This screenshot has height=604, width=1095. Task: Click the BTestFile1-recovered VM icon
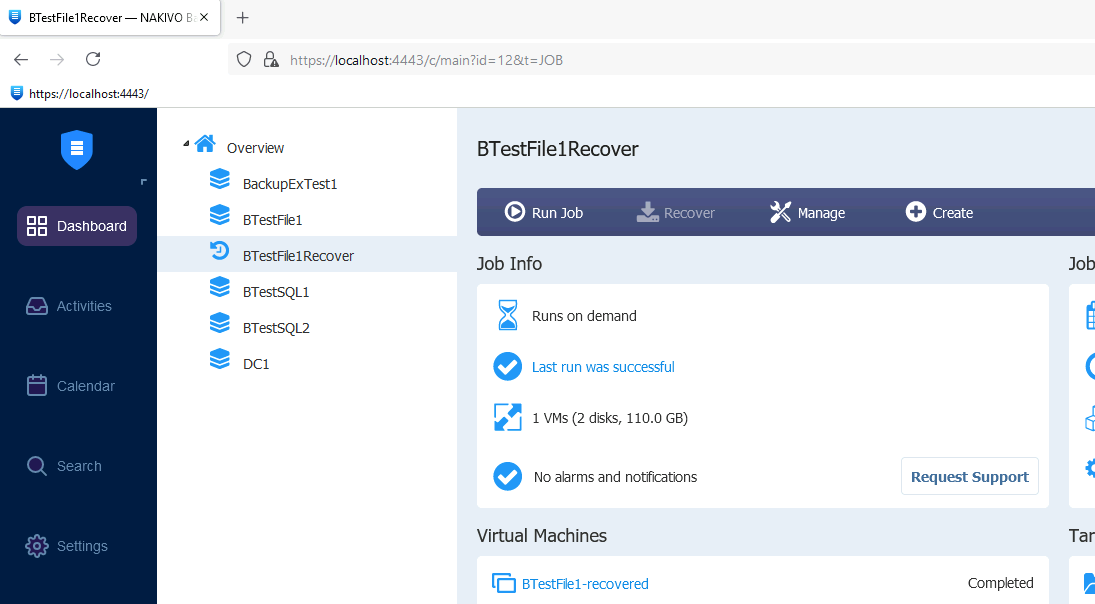[x=504, y=583]
